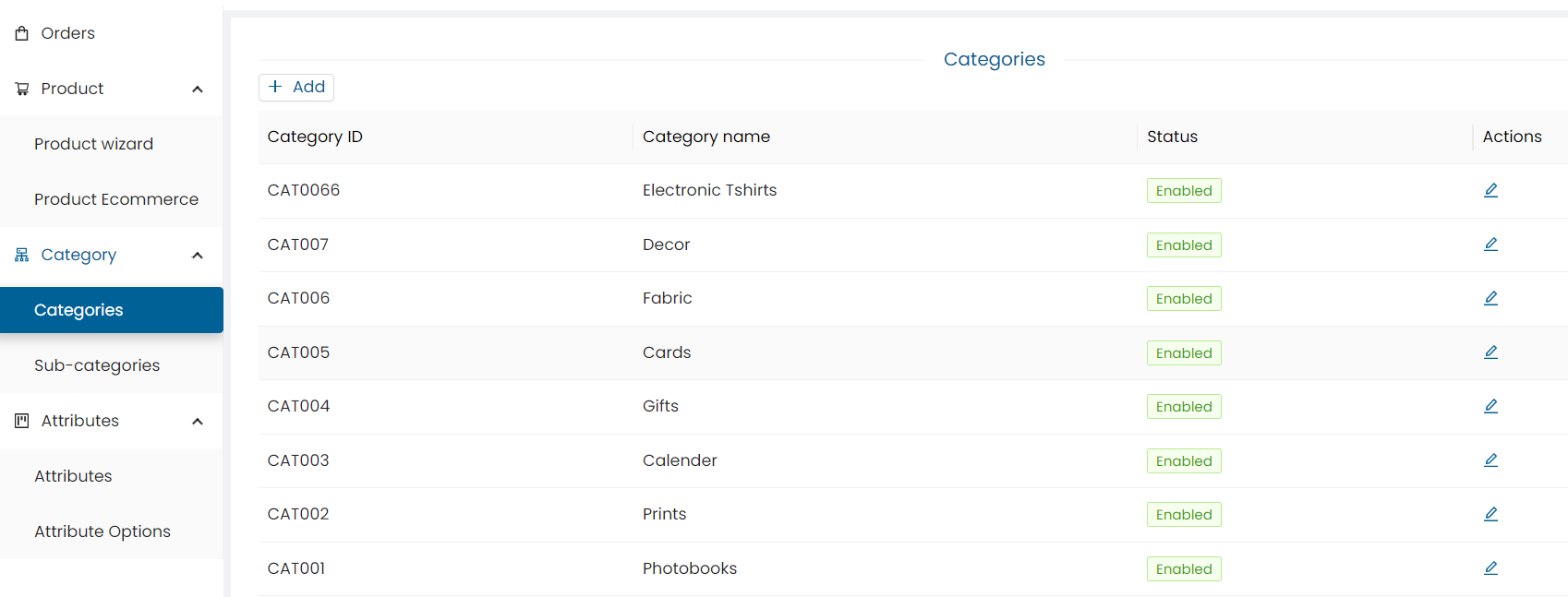The height and width of the screenshot is (597, 1568).
Task: Edit the Decor category row
Action: click(1490, 245)
